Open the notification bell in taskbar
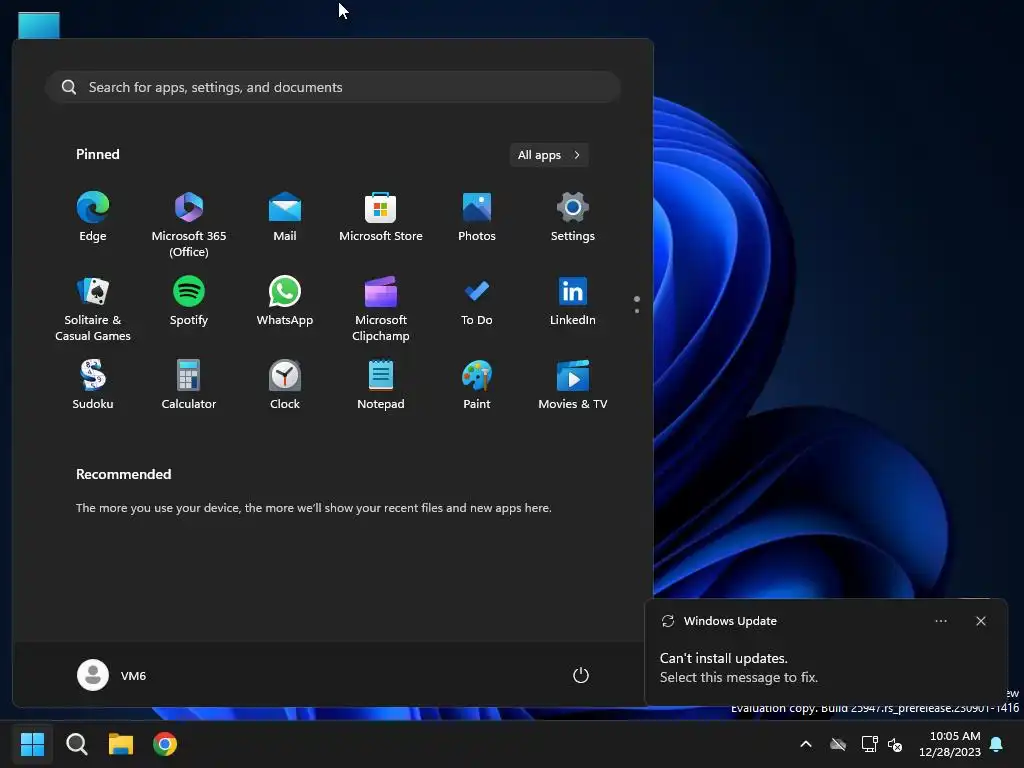1024x768 pixels. (997, 744)
